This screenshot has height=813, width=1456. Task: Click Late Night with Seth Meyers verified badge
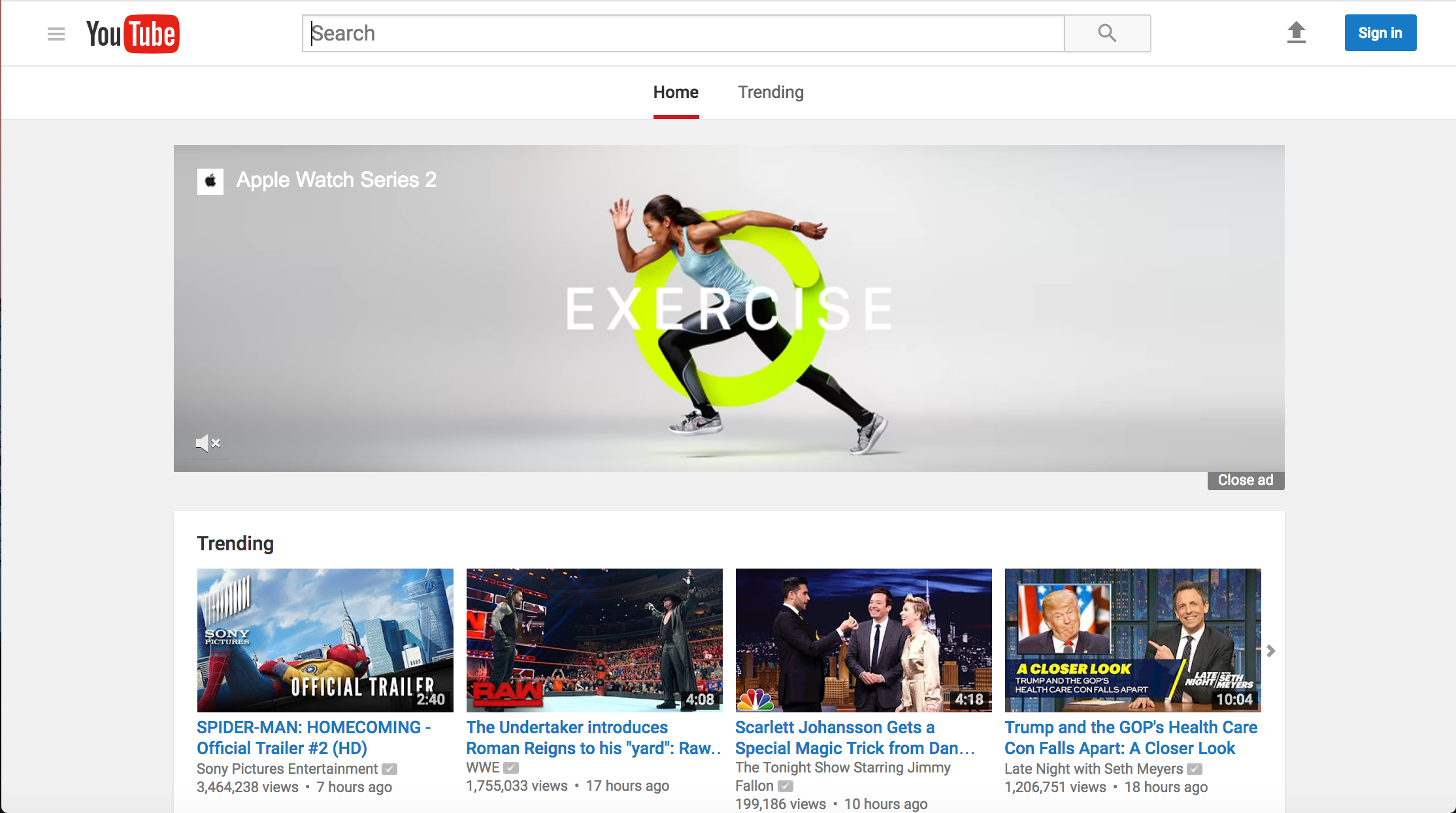(1195, 769)
